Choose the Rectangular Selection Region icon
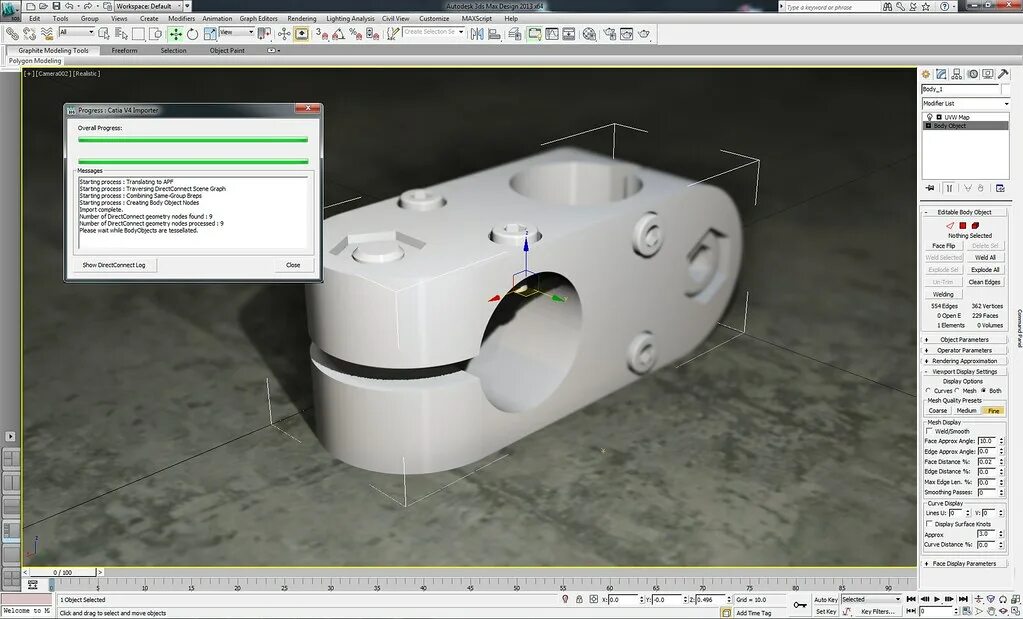Screen dimensions: 1023x619 click(138, 34)
